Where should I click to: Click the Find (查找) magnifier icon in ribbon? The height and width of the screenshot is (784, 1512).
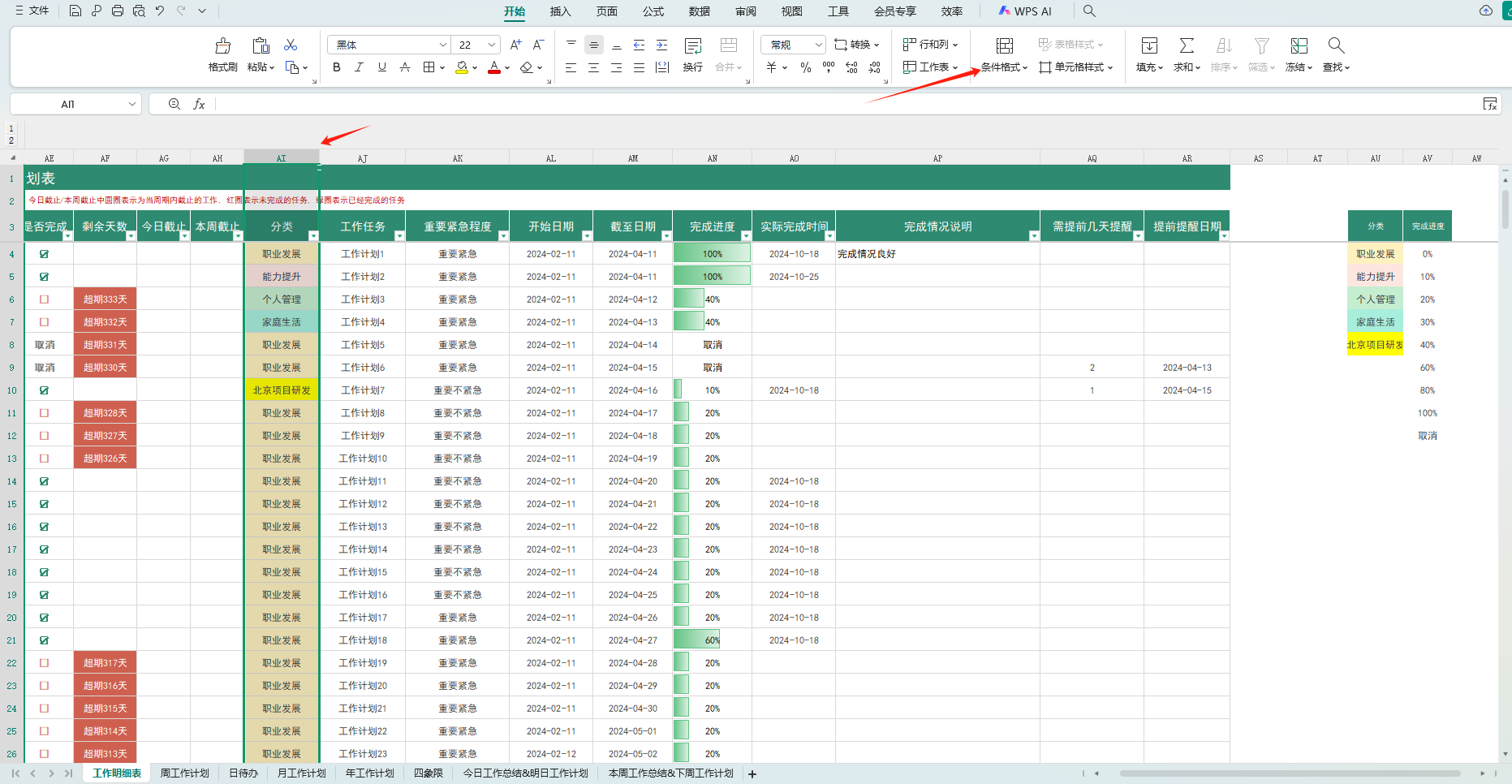click(1336, 45)
